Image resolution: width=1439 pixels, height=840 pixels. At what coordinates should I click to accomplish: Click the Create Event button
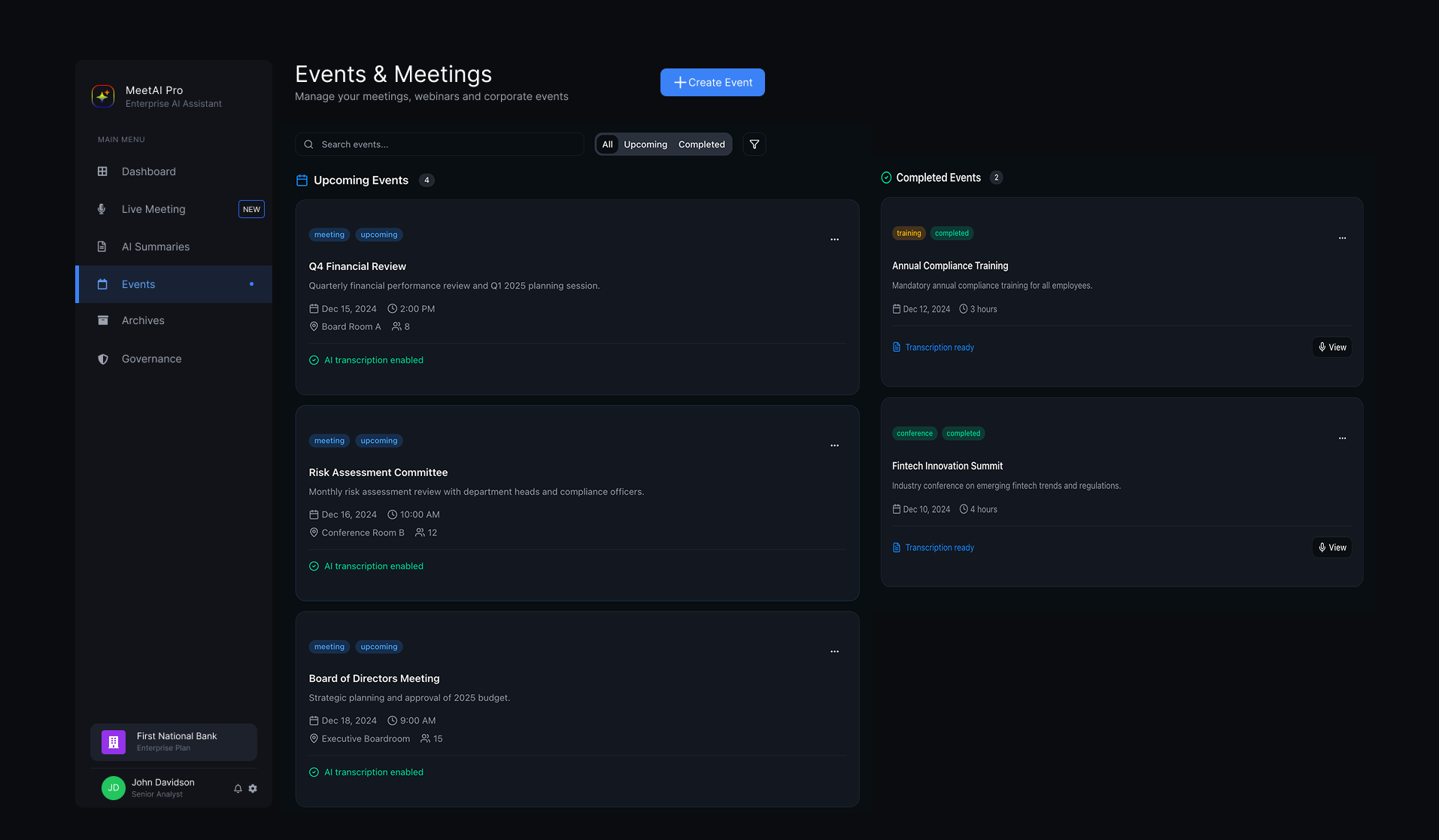pos(712,82)
